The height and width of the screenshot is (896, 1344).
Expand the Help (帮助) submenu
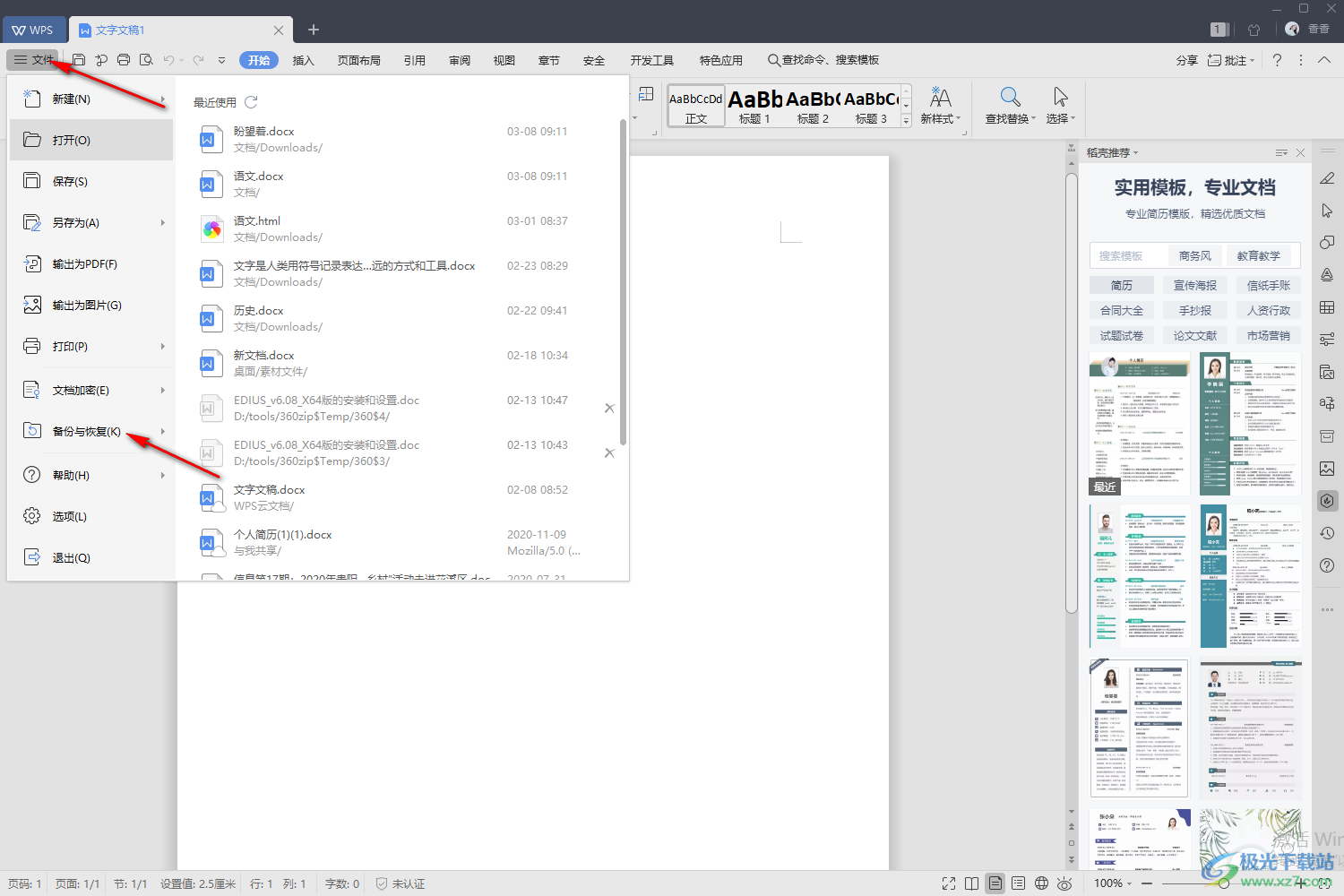coord(163,475)
